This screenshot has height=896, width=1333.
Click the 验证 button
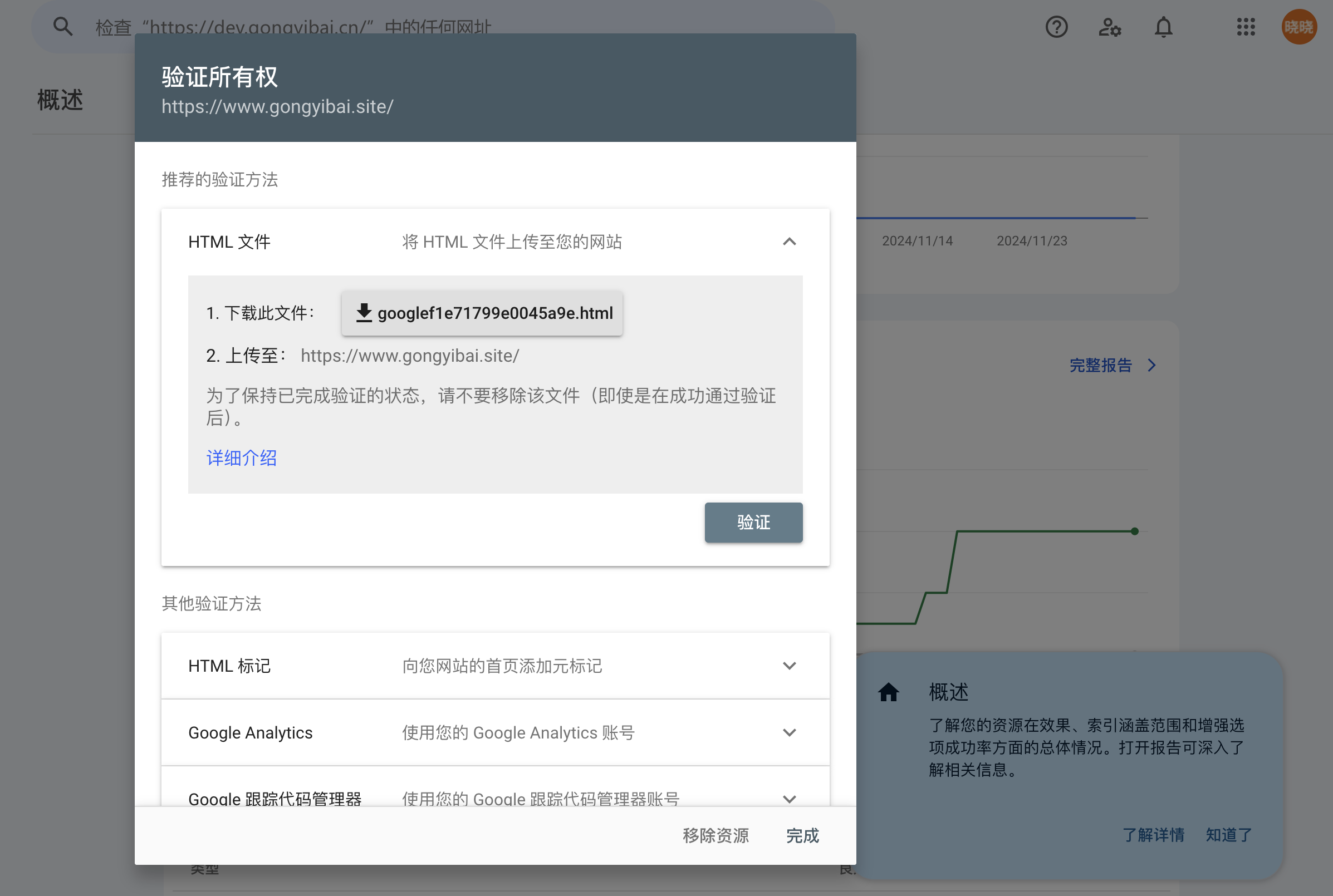(753, 522)
